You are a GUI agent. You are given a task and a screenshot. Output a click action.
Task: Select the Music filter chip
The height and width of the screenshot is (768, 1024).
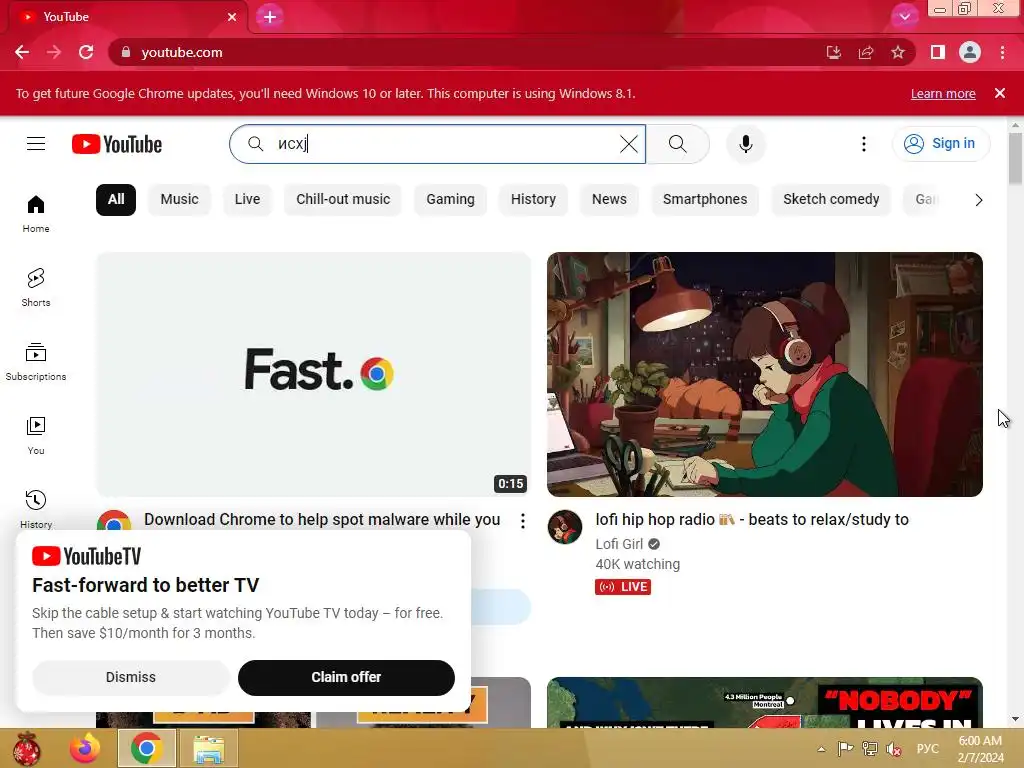click(180, 200)
